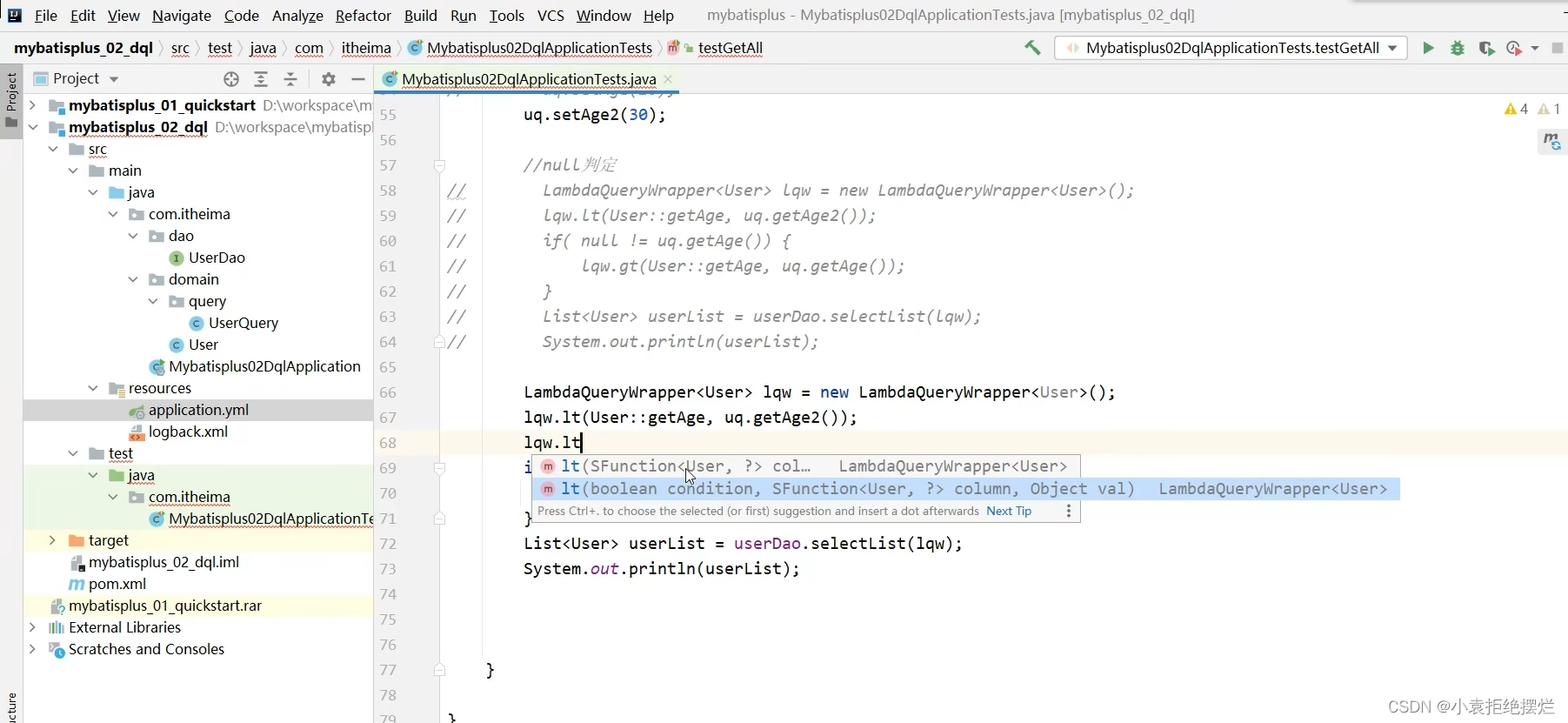
Task: Expand the mybatisplus_01_quickstart module
Action: (x=32, y=105)
